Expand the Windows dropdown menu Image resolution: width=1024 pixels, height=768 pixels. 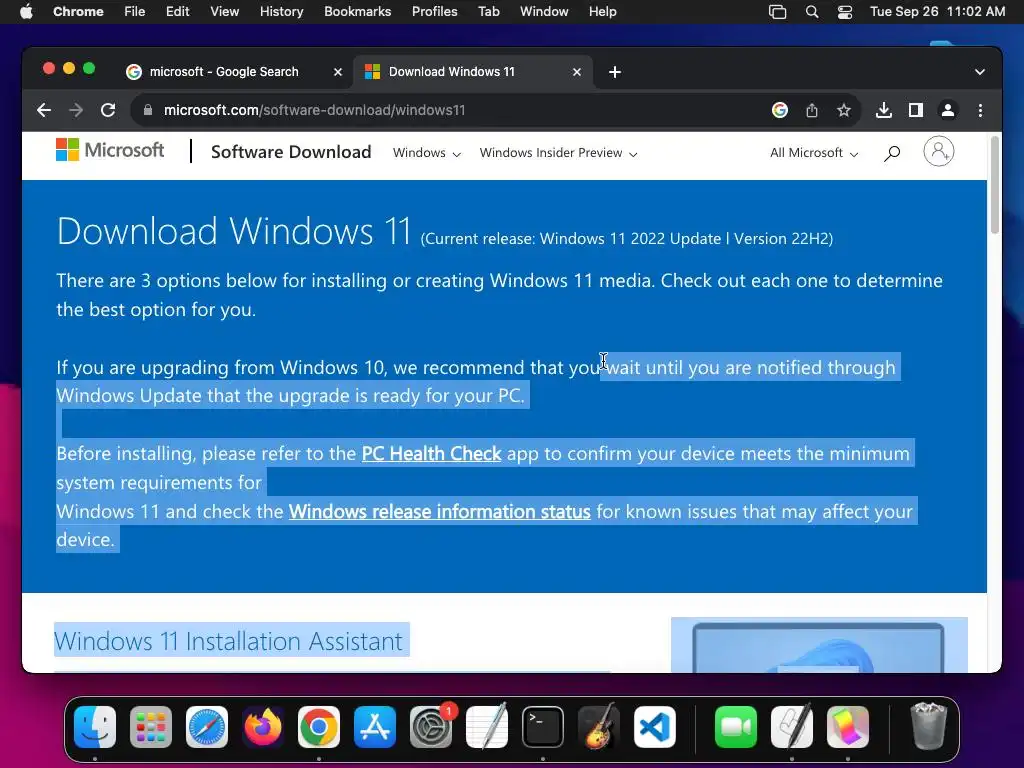[426, 153]
